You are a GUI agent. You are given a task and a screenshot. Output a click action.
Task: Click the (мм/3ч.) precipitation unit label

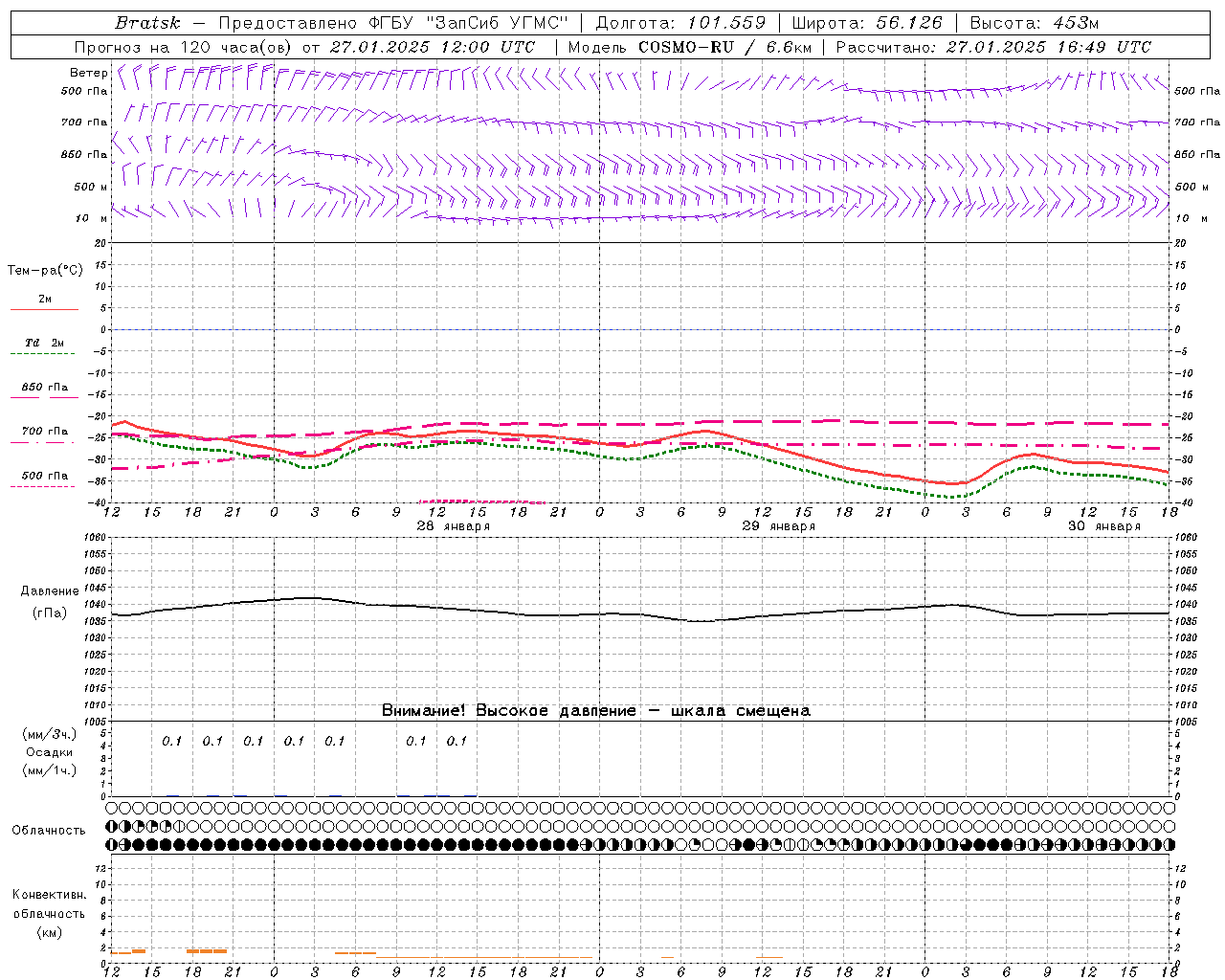click(x=49, y=734)
